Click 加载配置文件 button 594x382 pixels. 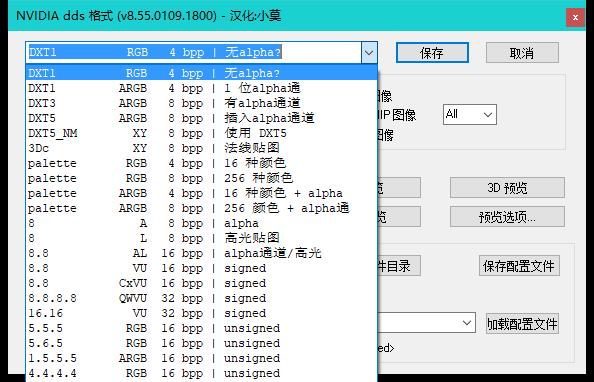tap(522, 324)
